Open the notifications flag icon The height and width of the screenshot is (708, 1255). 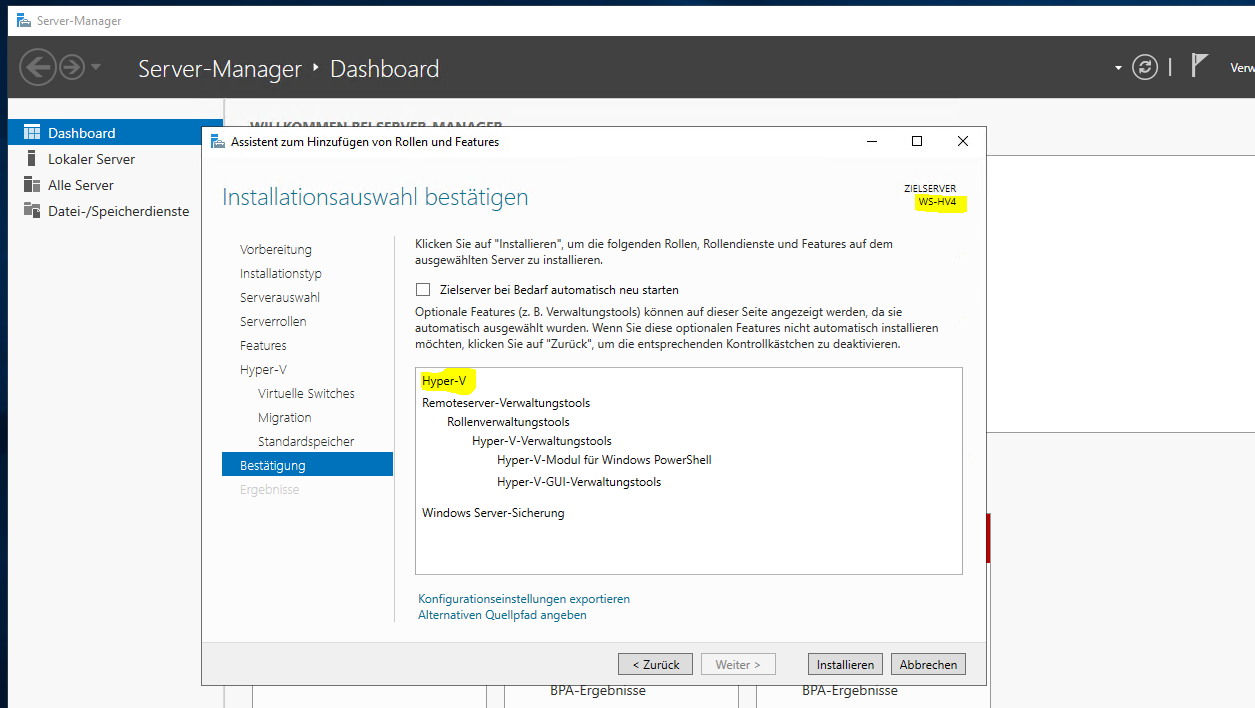(x=1199, y=66)
